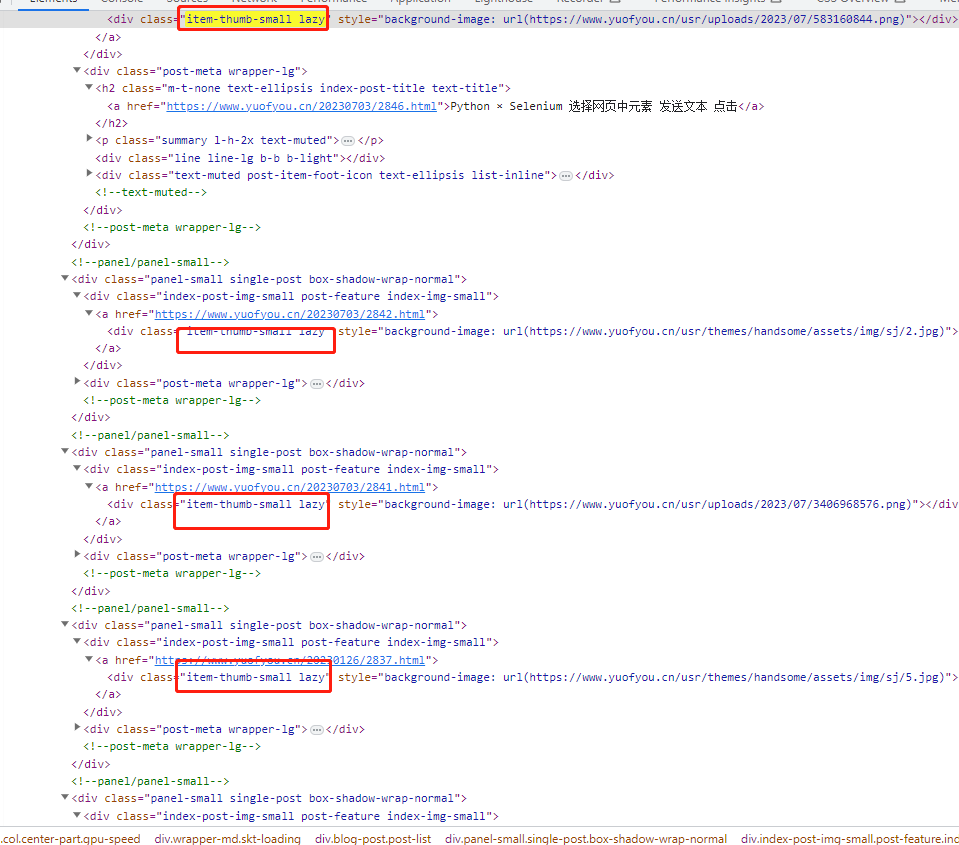The width and height of the screenshot is (959, 845).
Task: Collapse the h2 index-post-title node arrow
Action: coord(89,88)
